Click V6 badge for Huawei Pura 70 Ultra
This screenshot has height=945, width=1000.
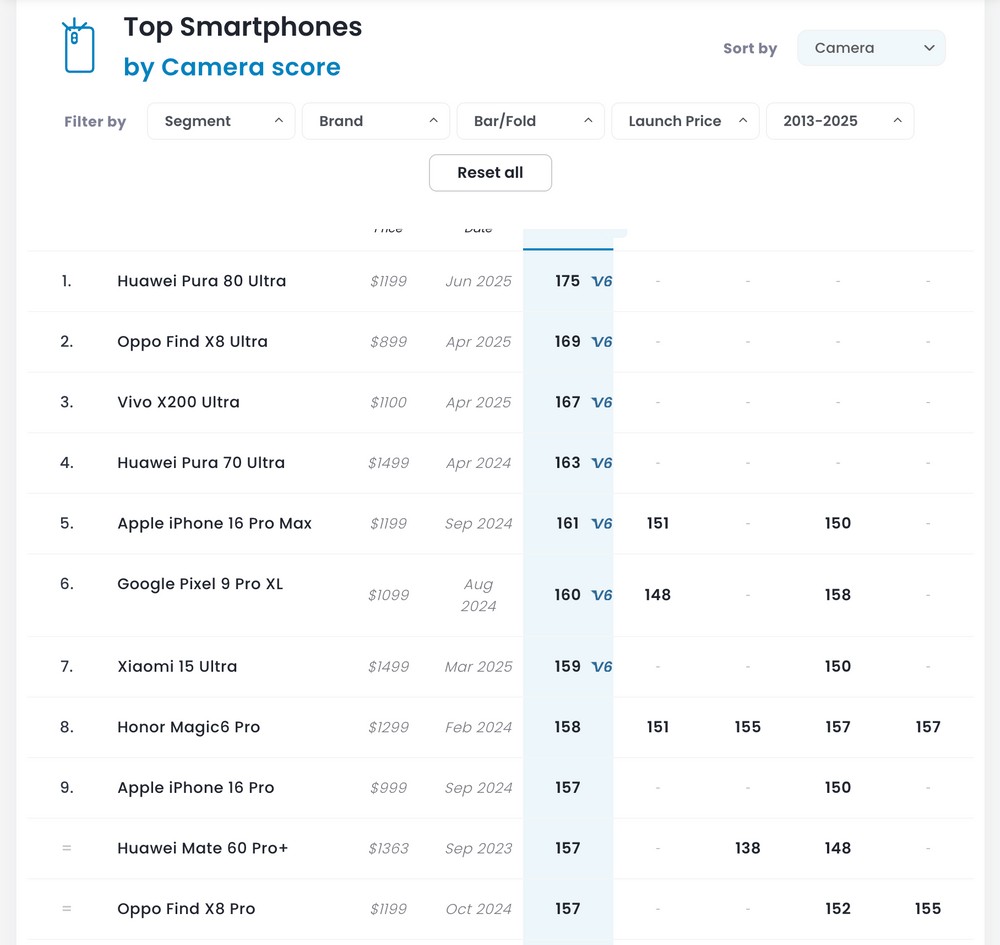coord(601,463)
